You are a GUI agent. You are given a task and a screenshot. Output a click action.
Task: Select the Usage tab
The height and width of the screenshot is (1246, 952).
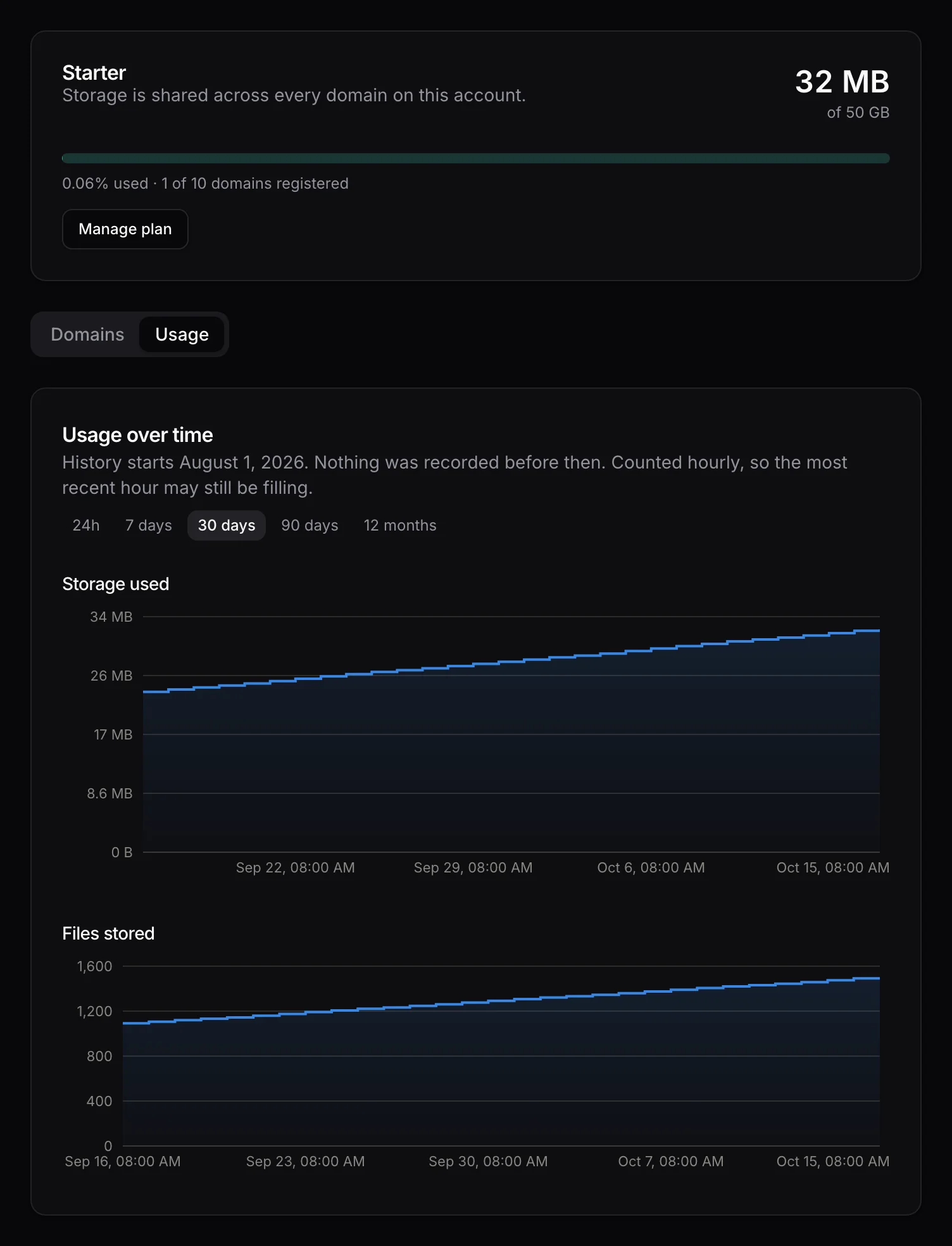(182, 334)
